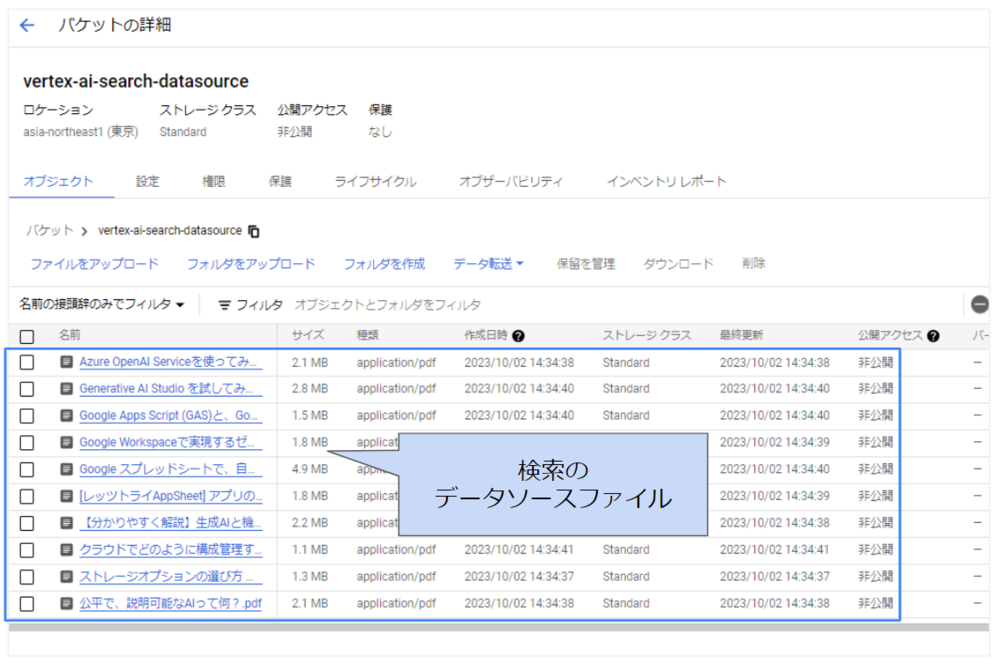The height and width of the screenshot is (666, 1000).
Task: Click フォルダを作成 button
Action: coord(384,264)
